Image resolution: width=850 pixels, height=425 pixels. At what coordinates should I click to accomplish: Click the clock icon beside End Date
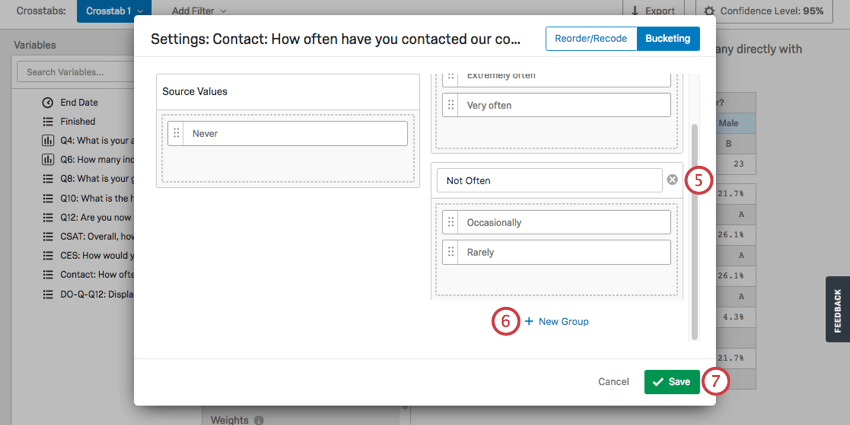pyautogui.click(x=47, y=102)
